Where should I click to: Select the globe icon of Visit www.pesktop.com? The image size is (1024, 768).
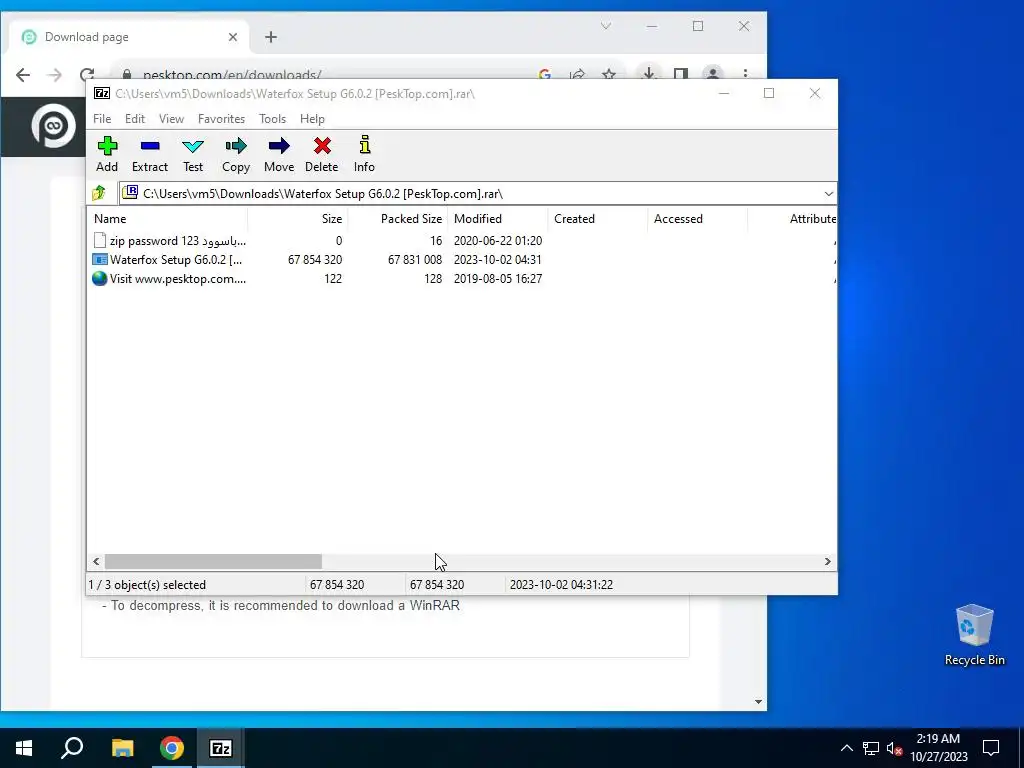pos(99,279)
